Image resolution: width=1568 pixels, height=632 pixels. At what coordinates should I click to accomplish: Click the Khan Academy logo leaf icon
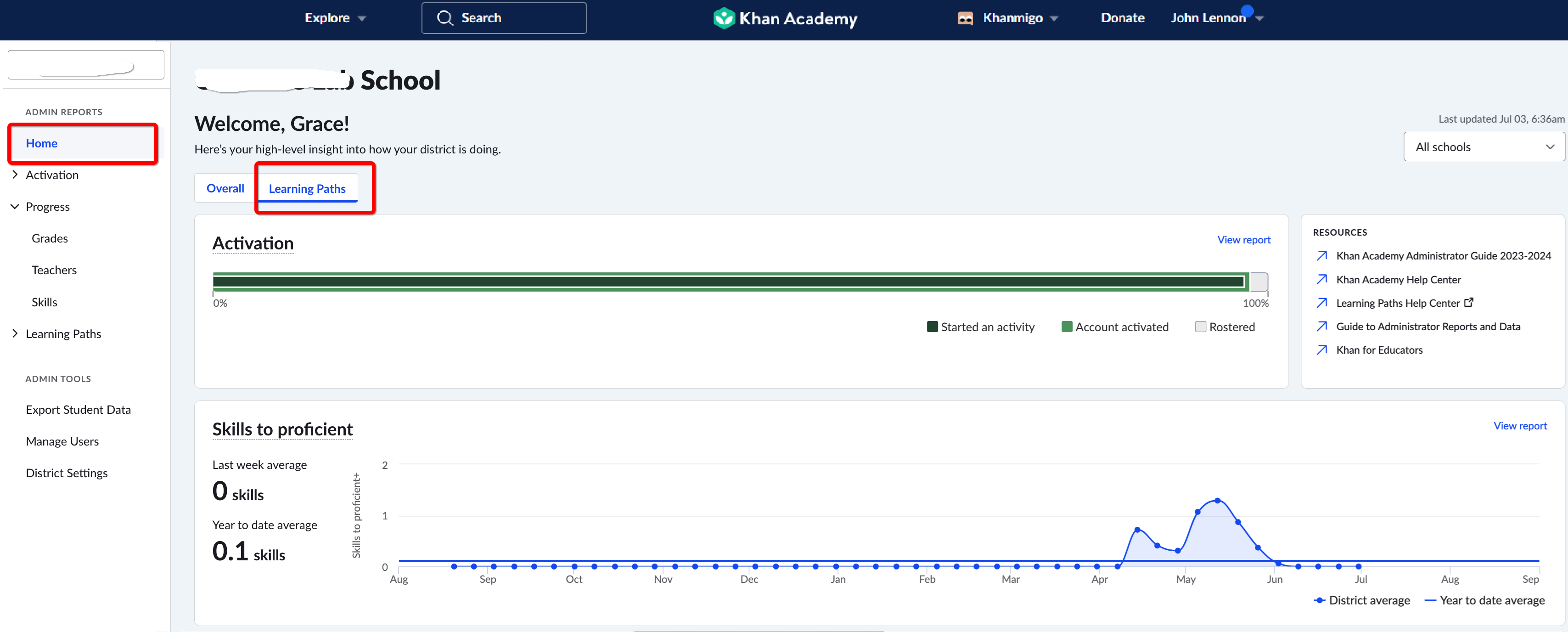724,18
